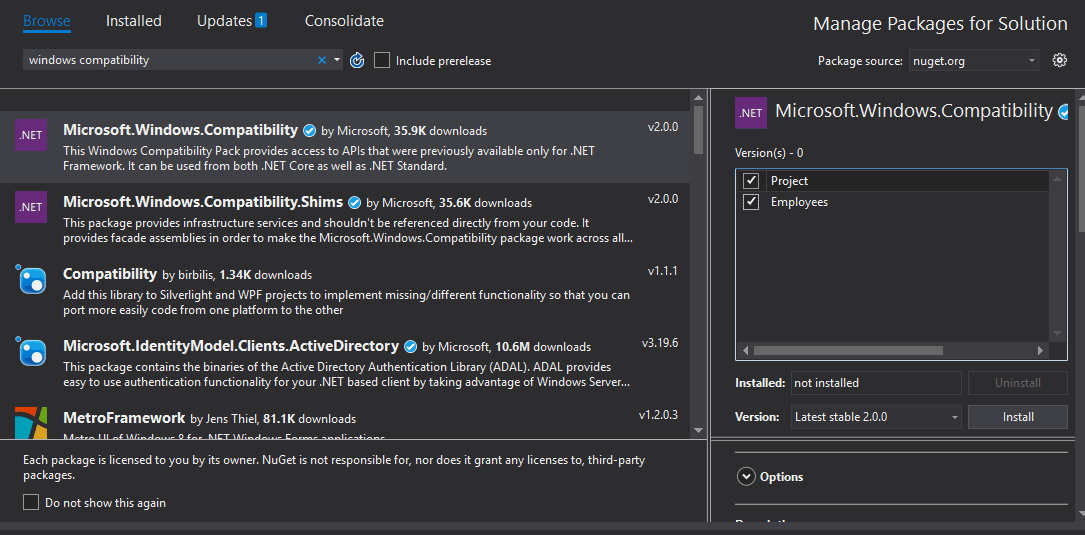1085x535 pixels.
Task: Click the Updates count badge
Action: (x=261, y=21)
